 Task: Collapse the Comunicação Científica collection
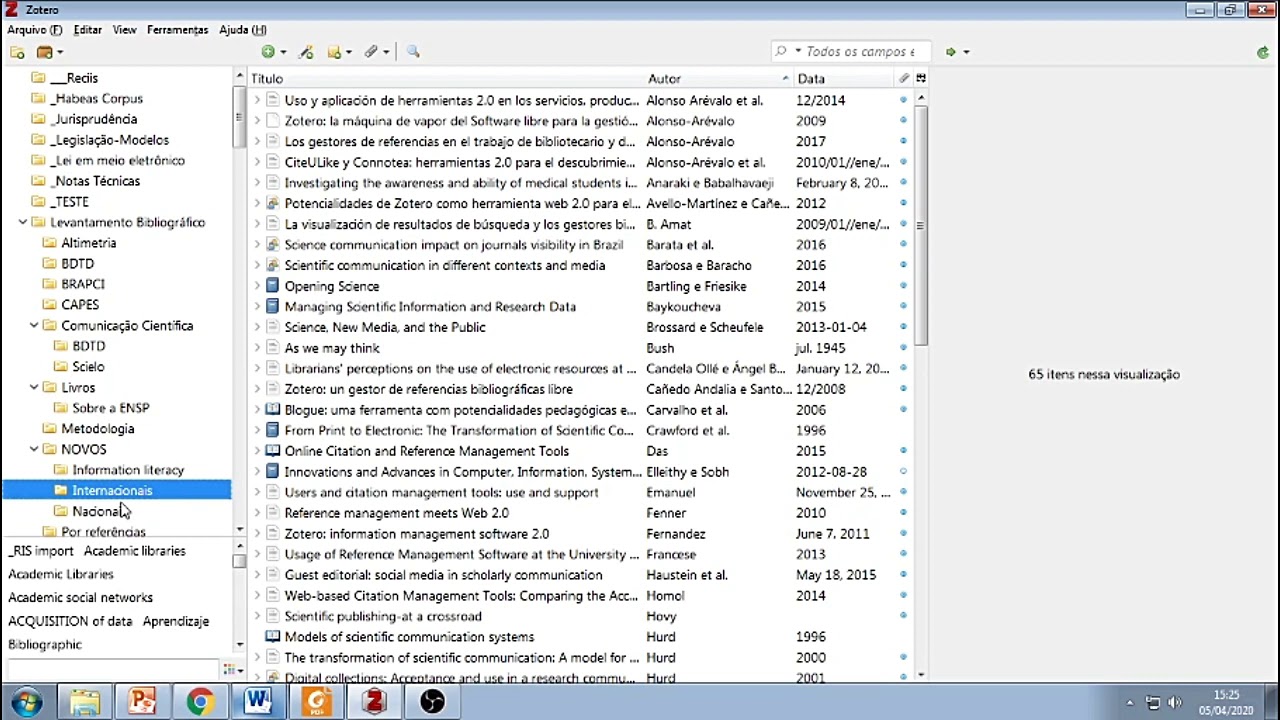click(34, 325)
